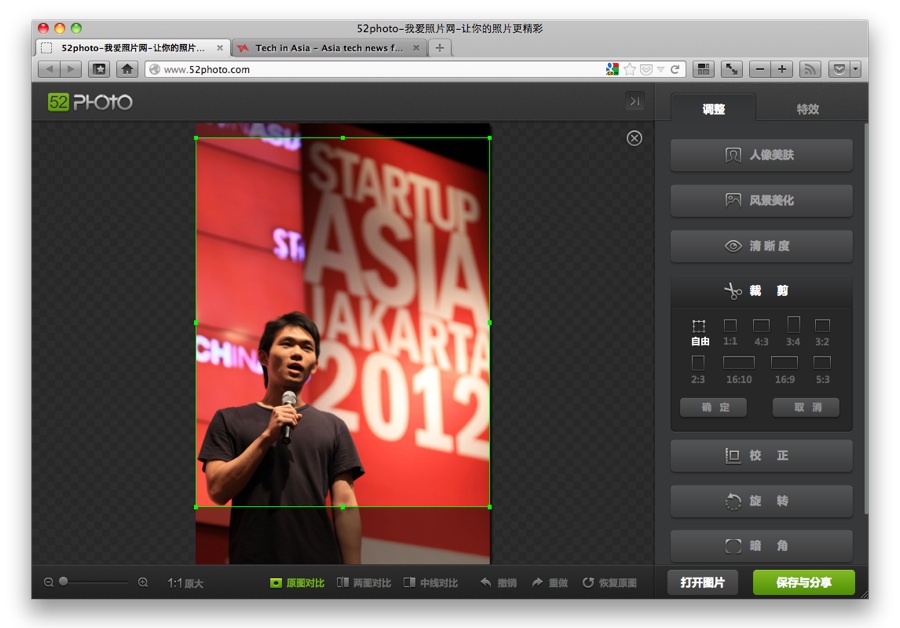900x628 pixels.
Task: Click the Google translate icon in address bar
Action: (x=612, y=69)
